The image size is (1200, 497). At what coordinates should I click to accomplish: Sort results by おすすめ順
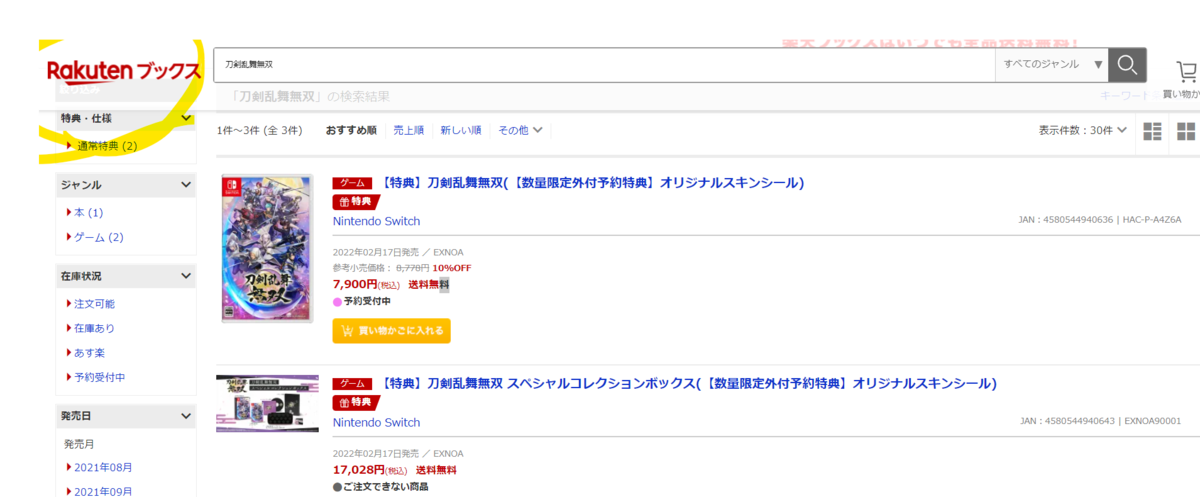point(351,130)
